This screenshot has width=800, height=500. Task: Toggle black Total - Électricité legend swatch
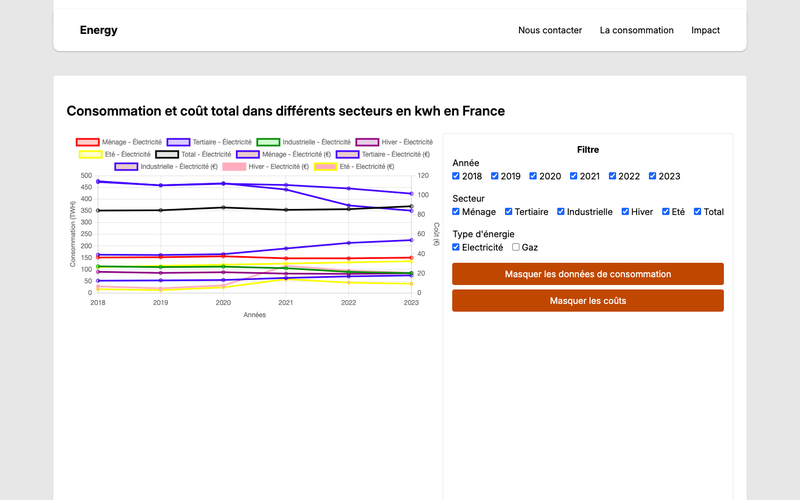[167, 155]
